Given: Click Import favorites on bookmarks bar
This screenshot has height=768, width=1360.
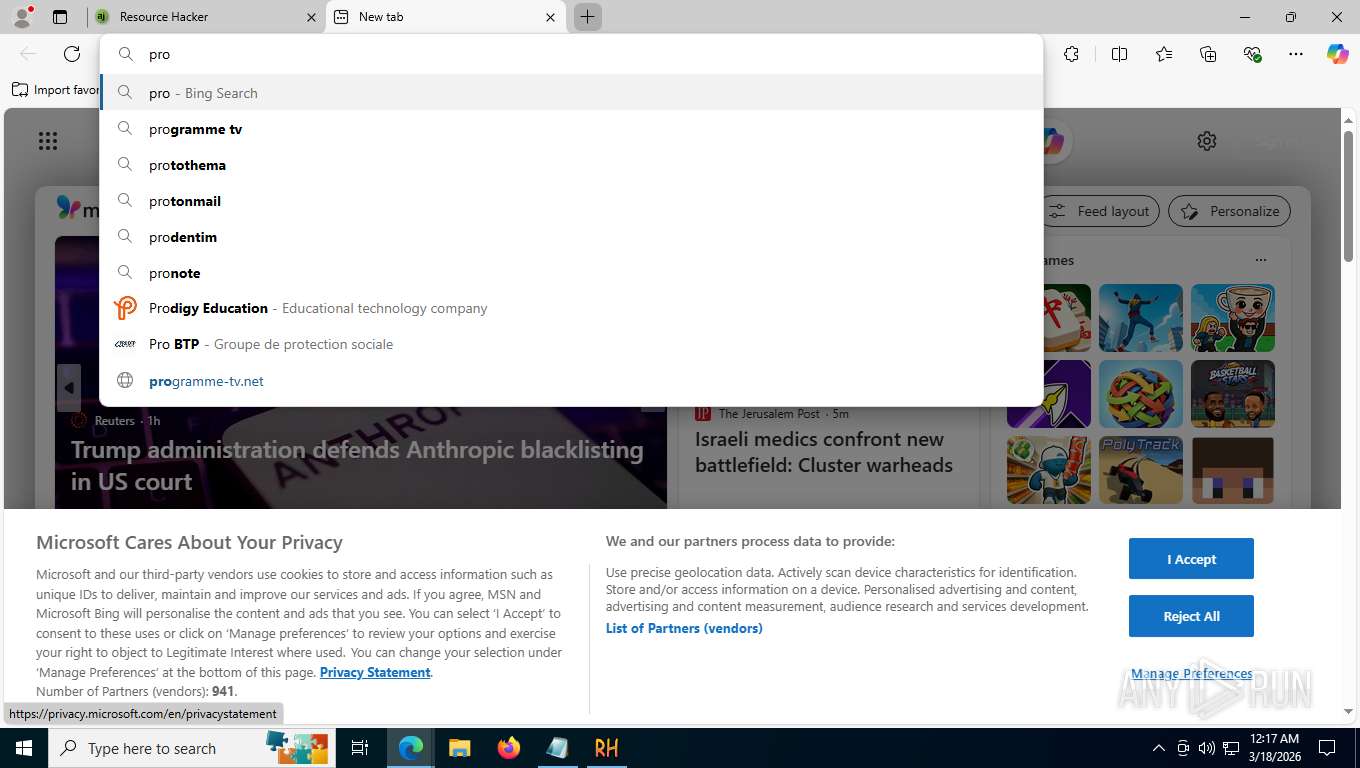Looking at the screenshot, I should pyautogui.click(x=56, y=90).
